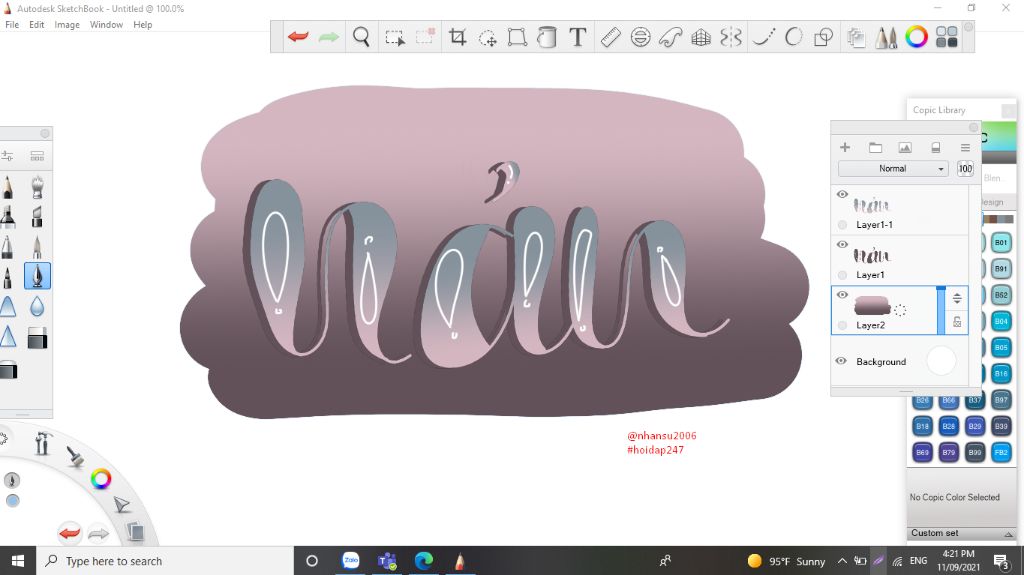Open the Edit menu
This screenshot has height=575, width=1024.
[x=37, y=25]
